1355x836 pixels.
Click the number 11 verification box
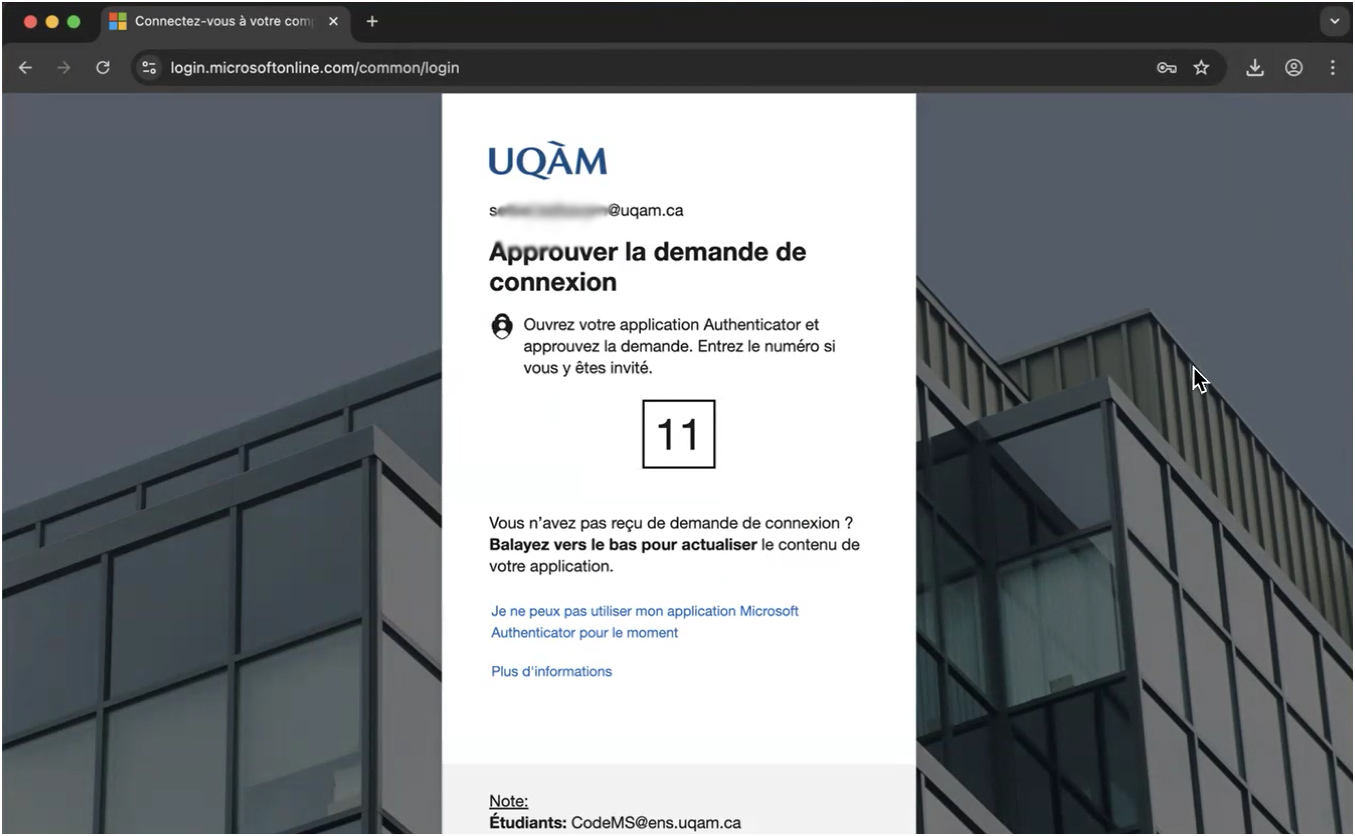(x=678, y=434)
